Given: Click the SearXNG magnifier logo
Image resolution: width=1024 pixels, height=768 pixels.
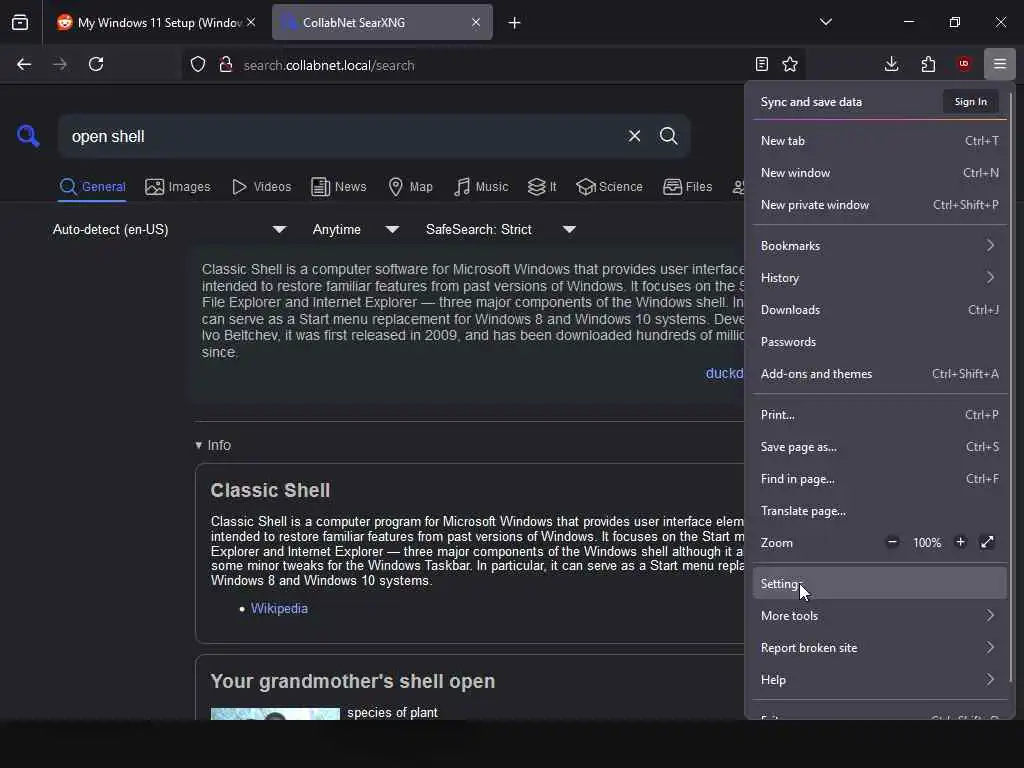Looking at the screenshot, I should [x=28, y=136].
